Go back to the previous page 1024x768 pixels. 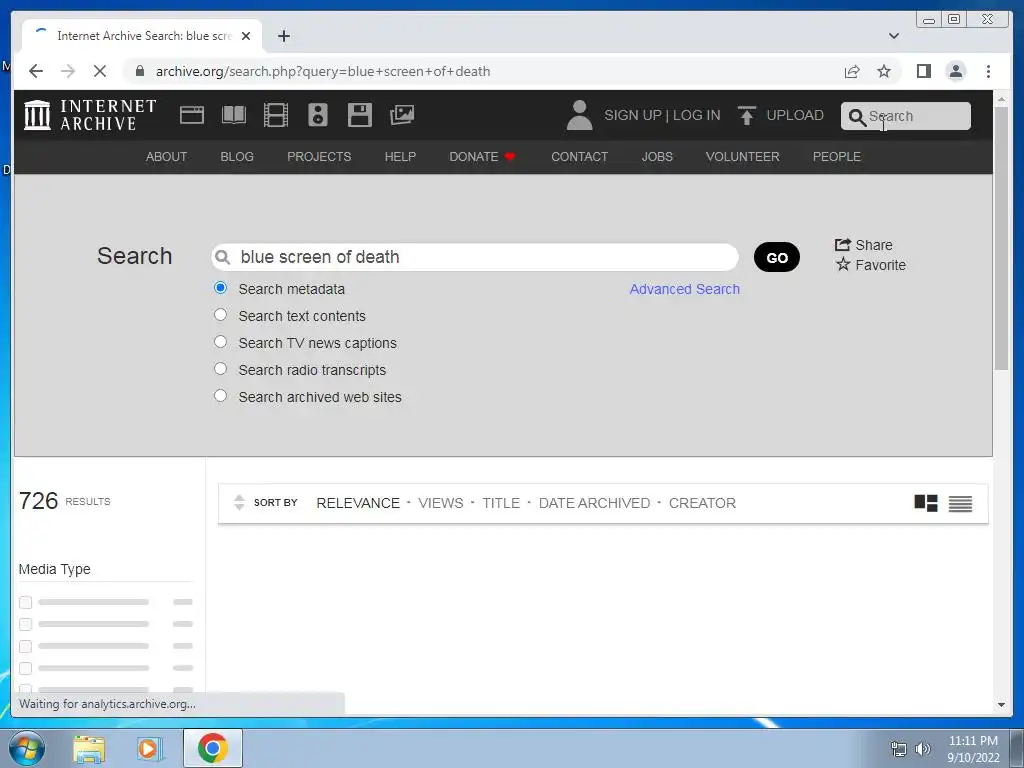coord(36,71)
